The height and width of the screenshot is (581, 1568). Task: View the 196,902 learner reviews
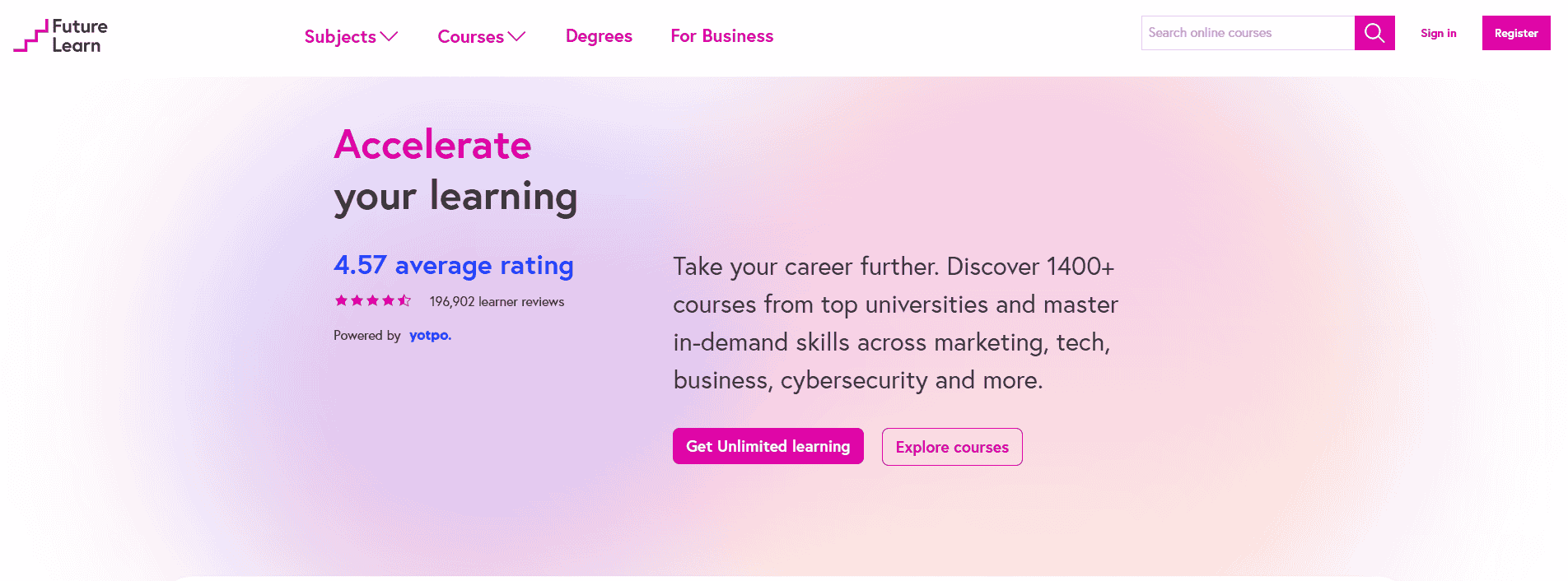497,302
